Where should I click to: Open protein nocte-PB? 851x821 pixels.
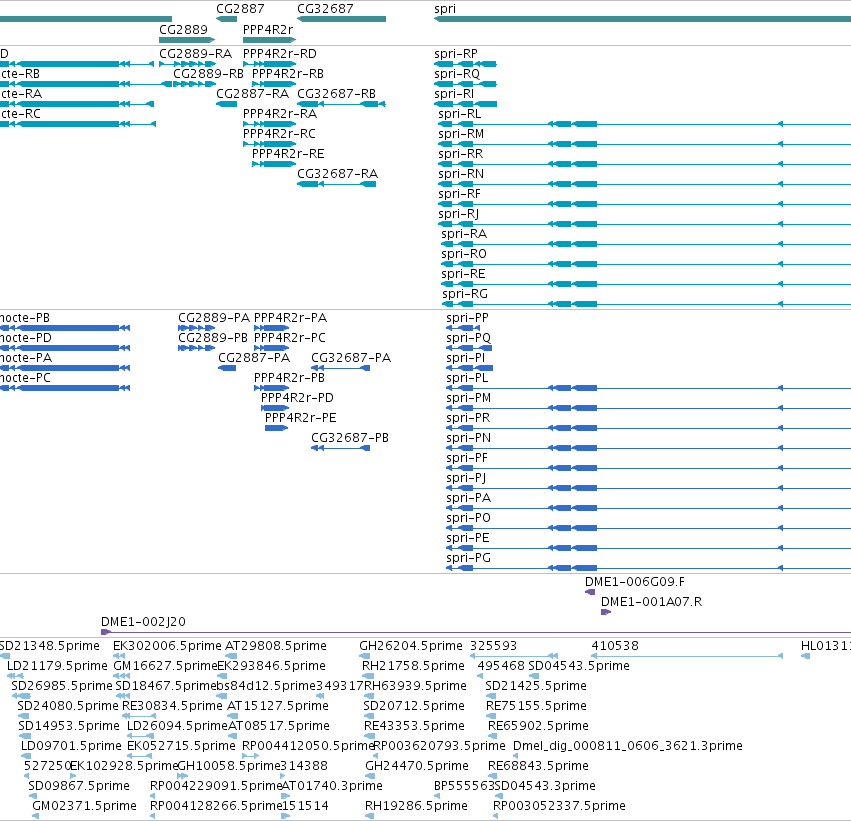tap(25, 318)
